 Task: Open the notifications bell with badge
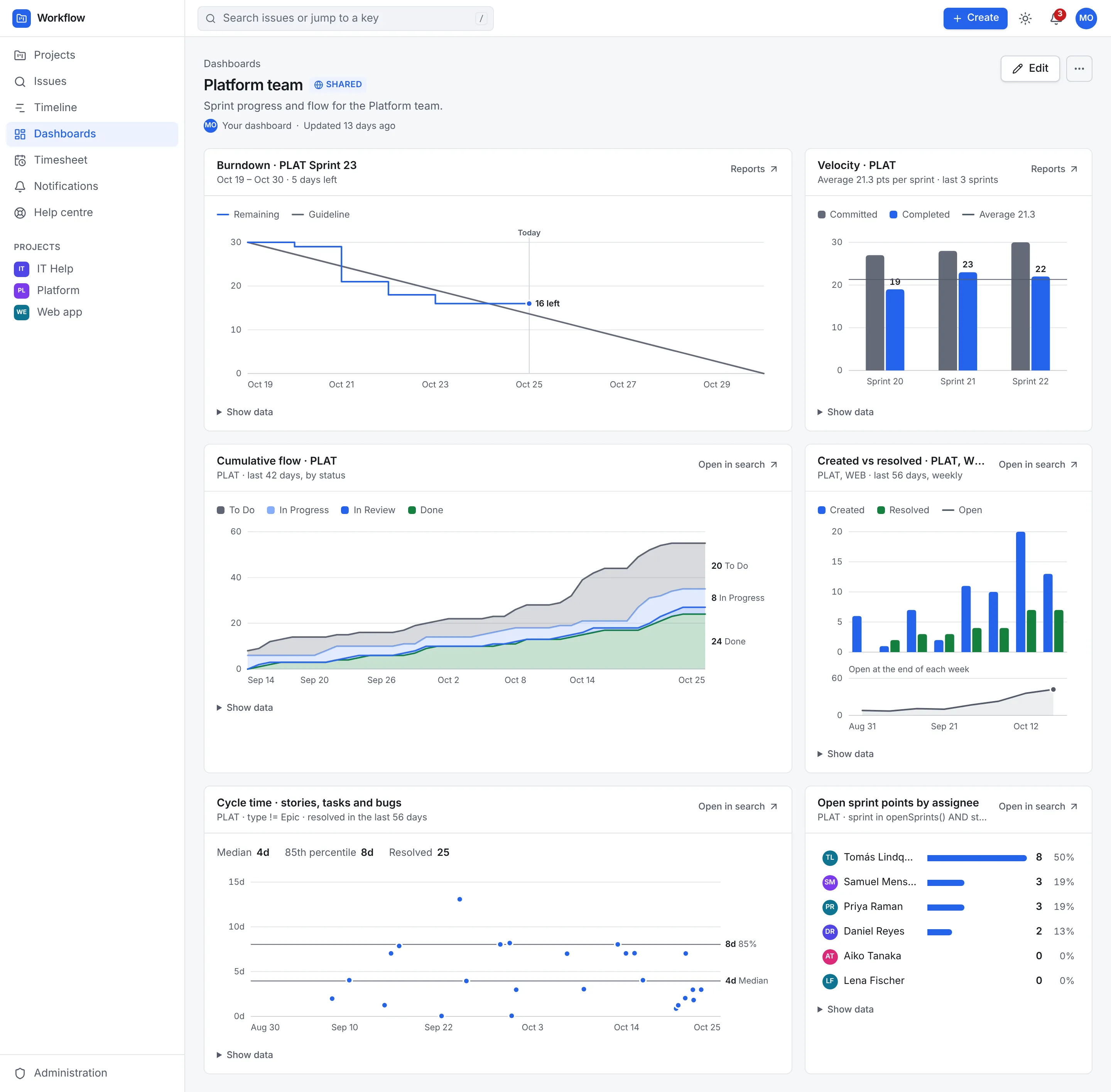click(x=1056, y=19)
